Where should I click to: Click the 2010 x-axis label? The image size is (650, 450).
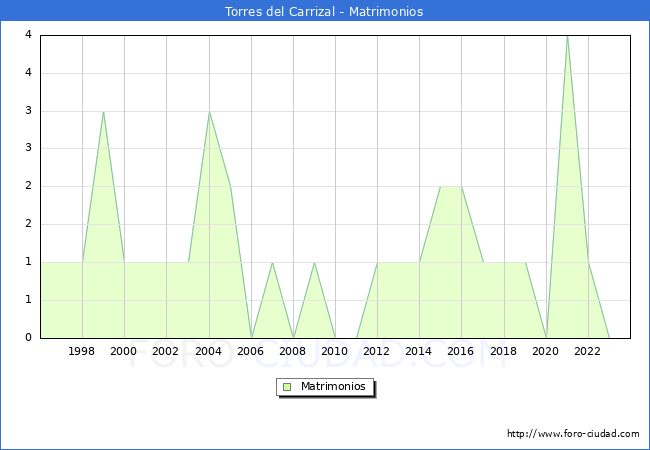point(335,351)
